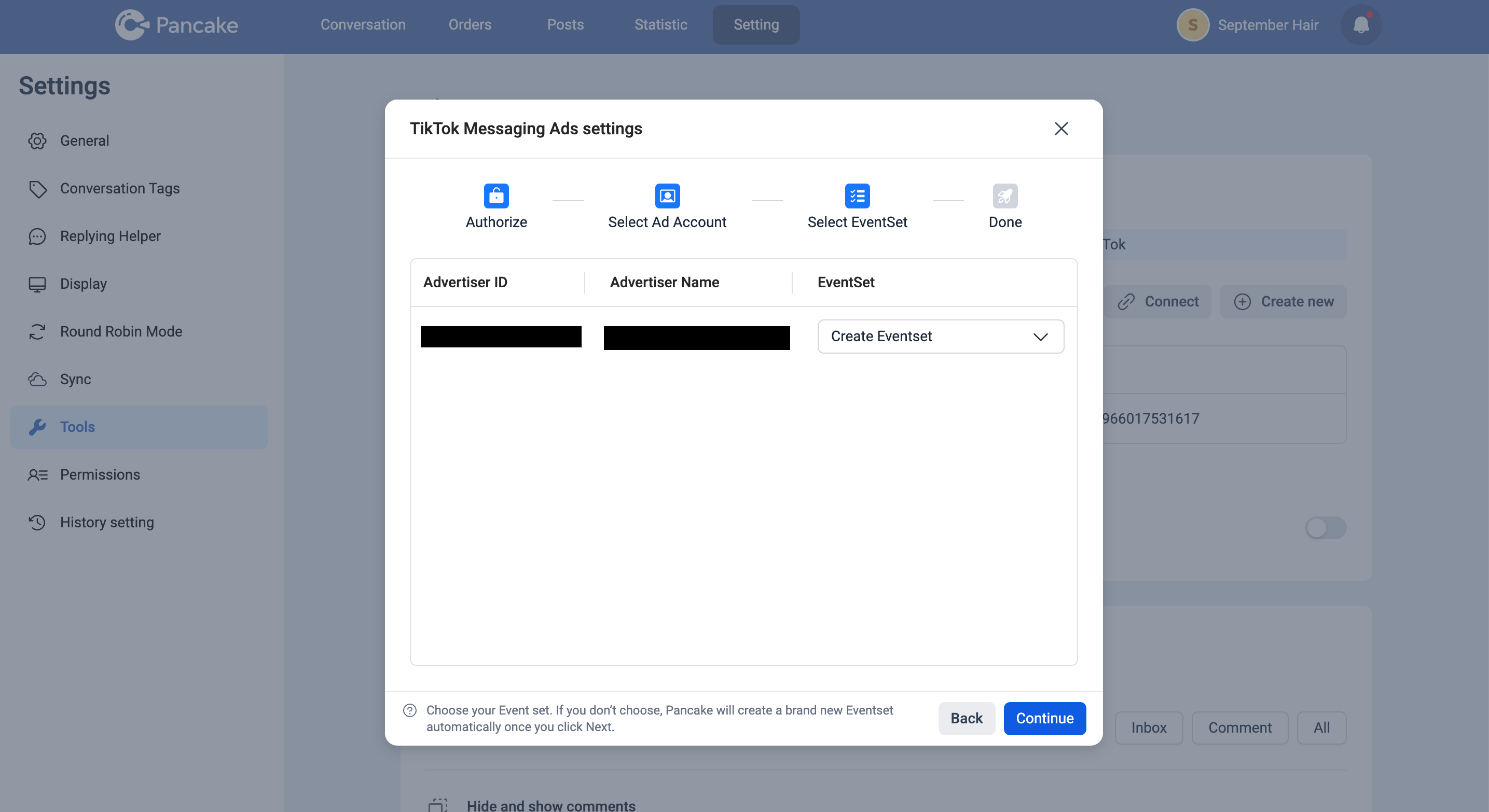Click the Advertiser ID column header

[465, 283]
